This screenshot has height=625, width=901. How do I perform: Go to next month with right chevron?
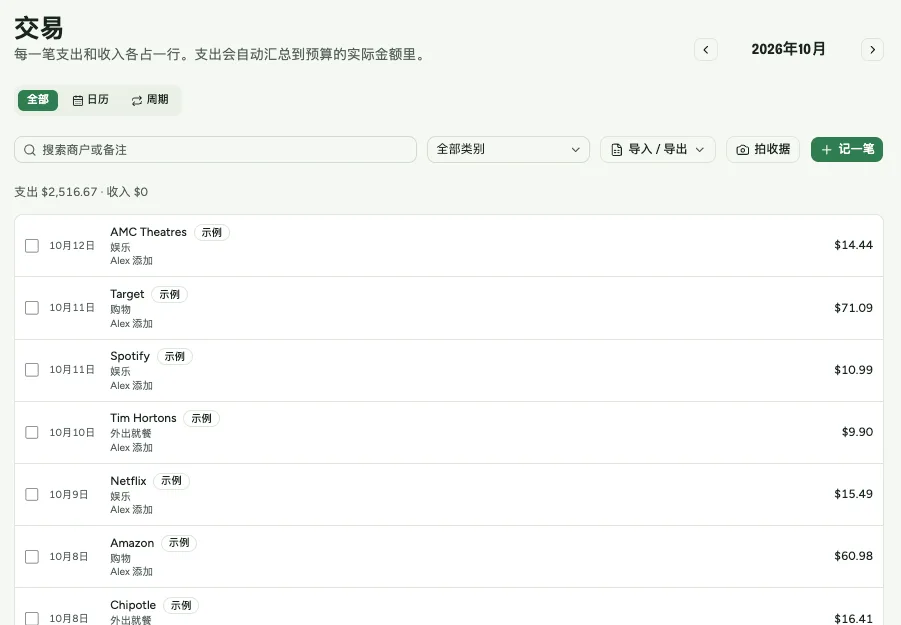pyautogui.click(x=872, y=49)
